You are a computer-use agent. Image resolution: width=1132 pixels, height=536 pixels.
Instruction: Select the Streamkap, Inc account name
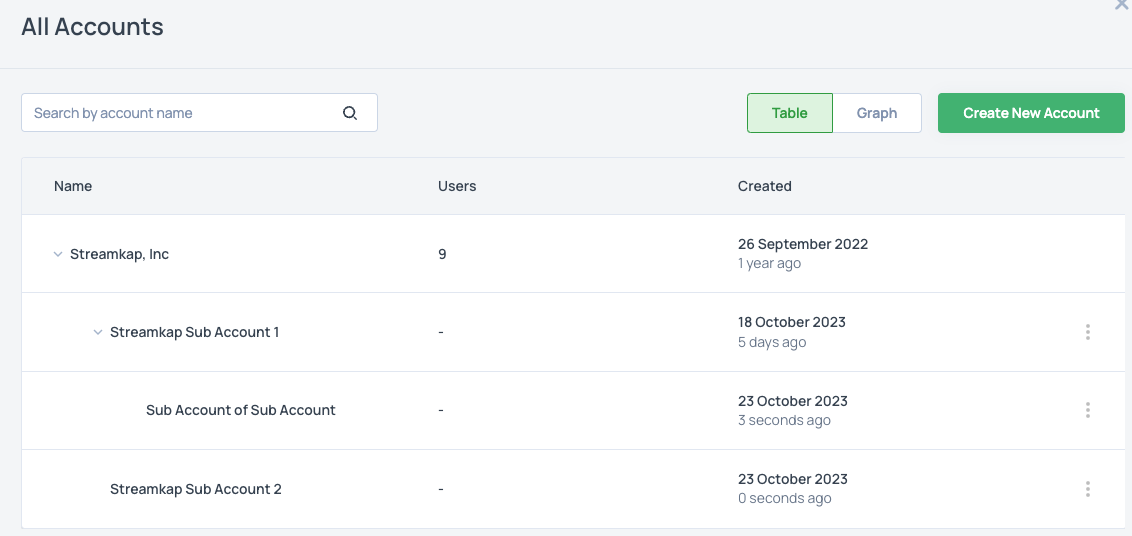click(x=119, y=254)
